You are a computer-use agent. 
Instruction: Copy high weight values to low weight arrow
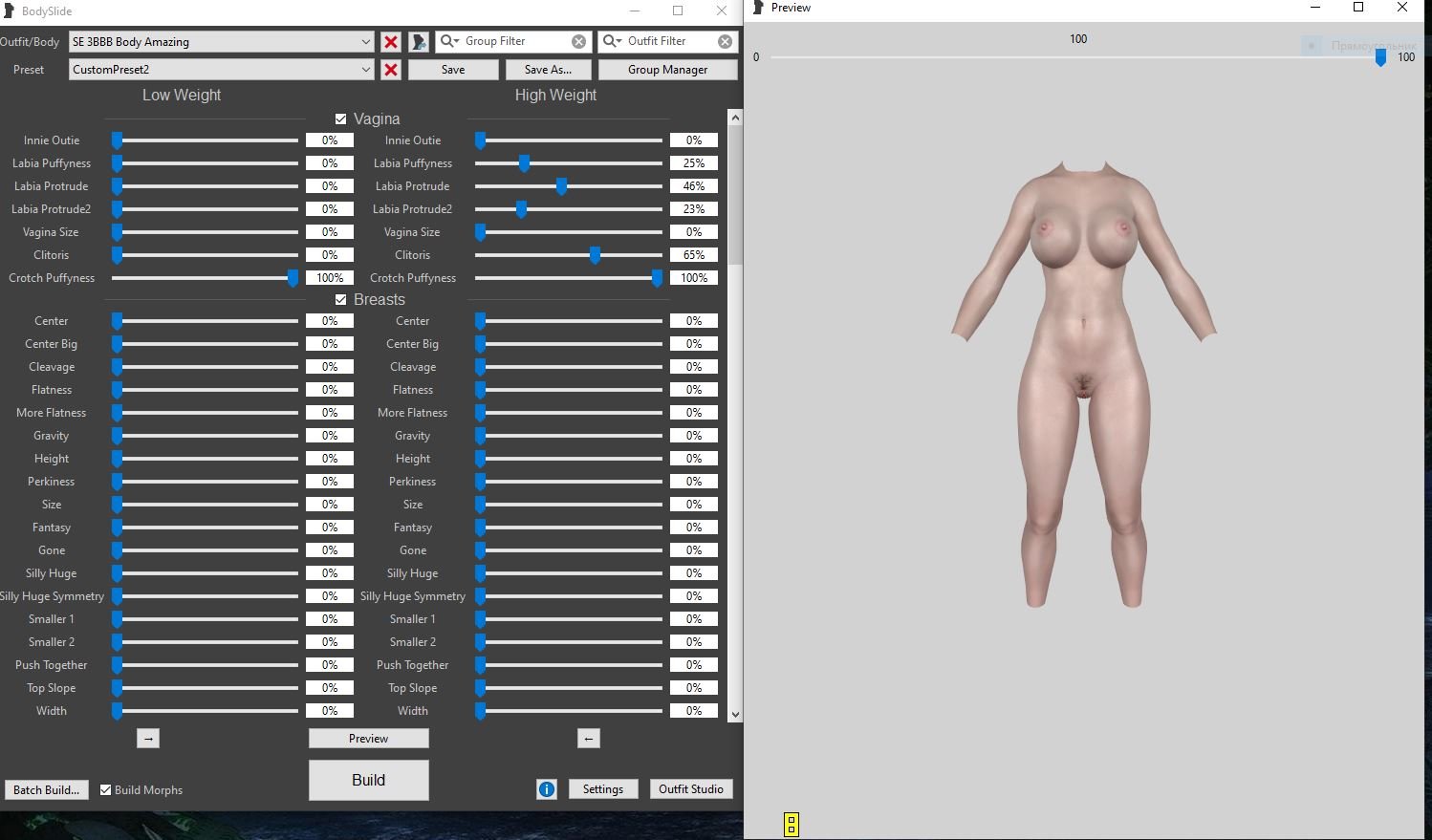point(588,739)
